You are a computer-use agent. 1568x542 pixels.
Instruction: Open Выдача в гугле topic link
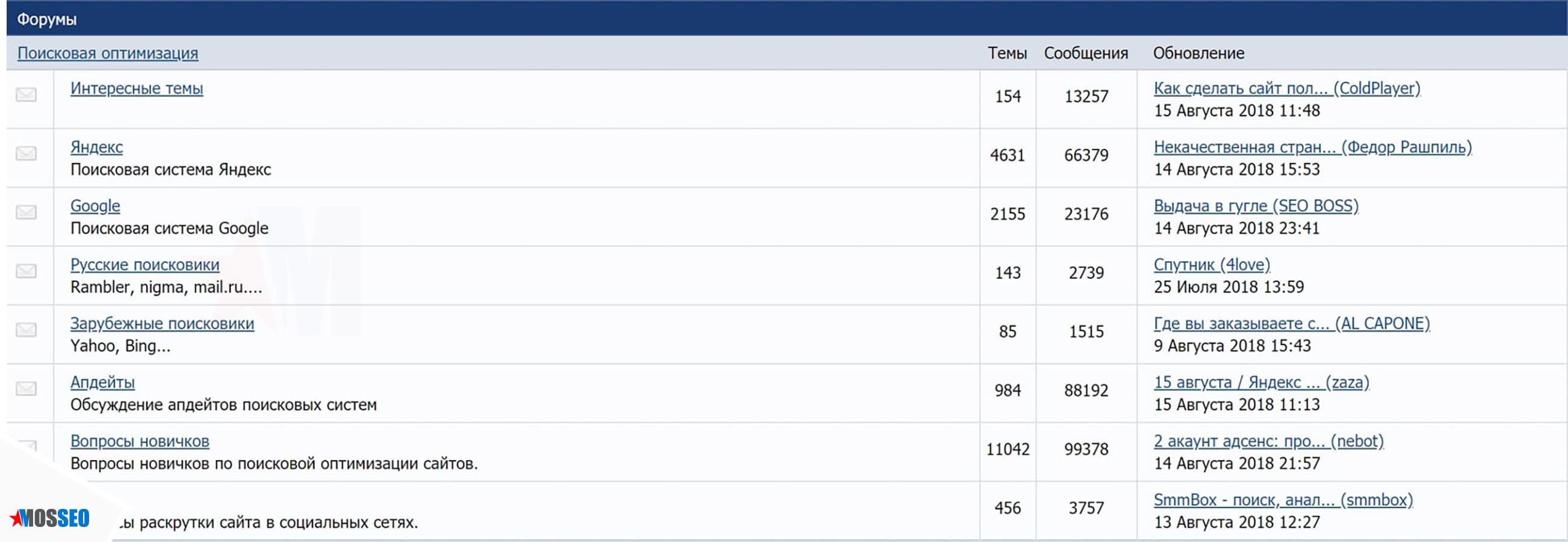point(1255,207)
